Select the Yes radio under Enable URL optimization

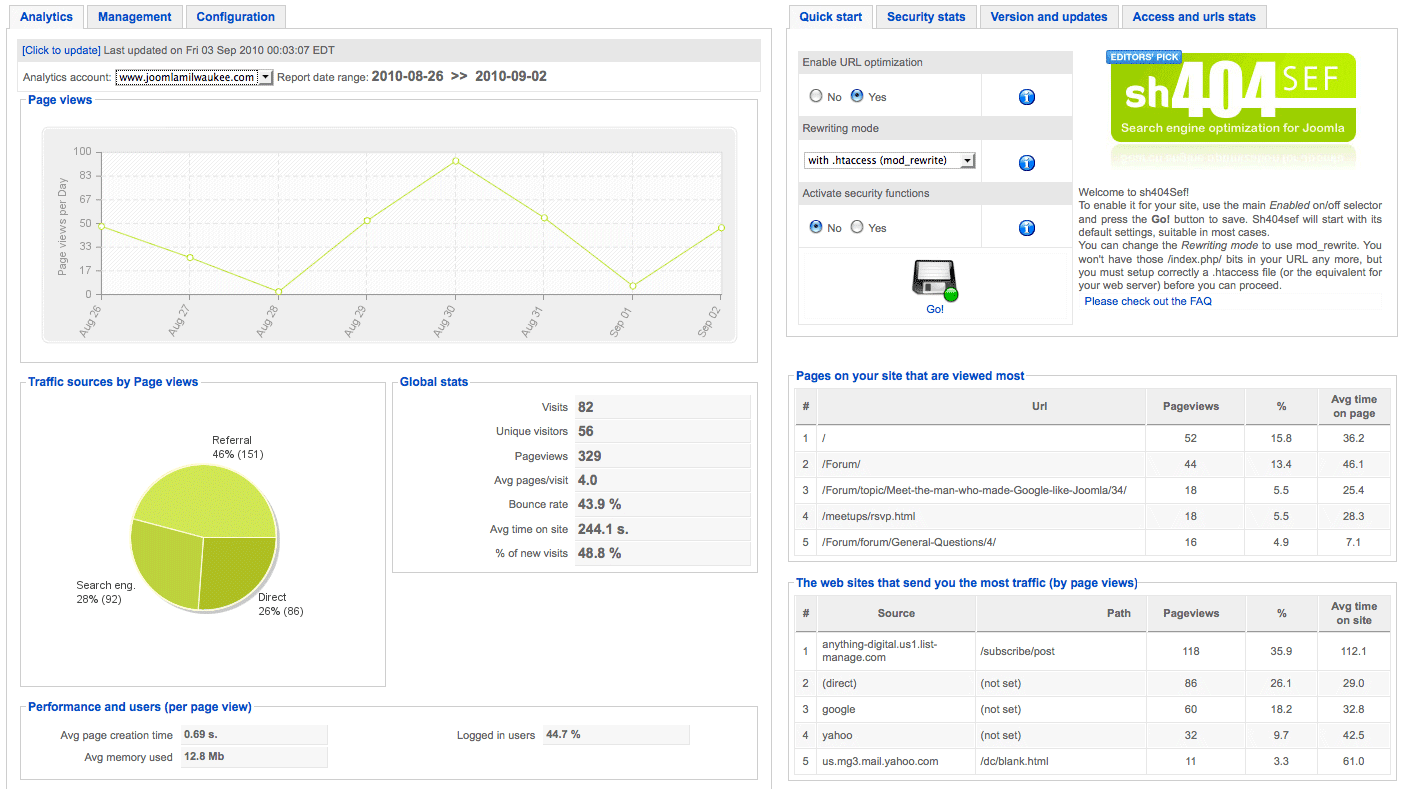click(x=857, y=96)
